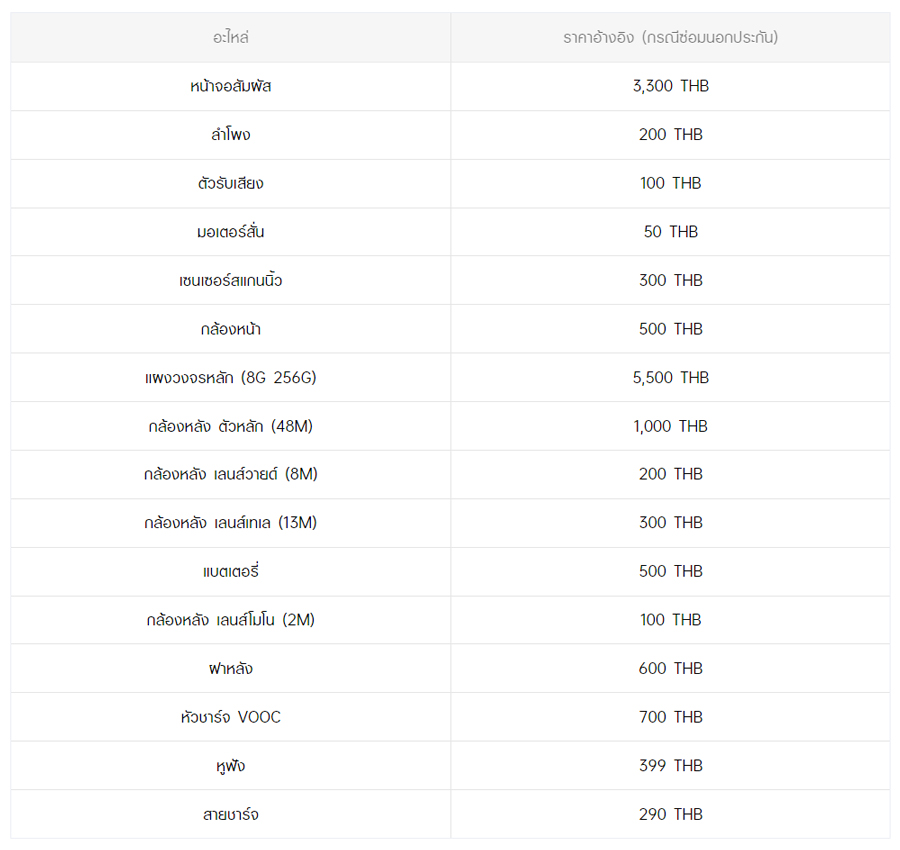900x850 pixels.
Task: Click the อะไหล่ column header
Action: pyautogui.click(x=230, y=38)
